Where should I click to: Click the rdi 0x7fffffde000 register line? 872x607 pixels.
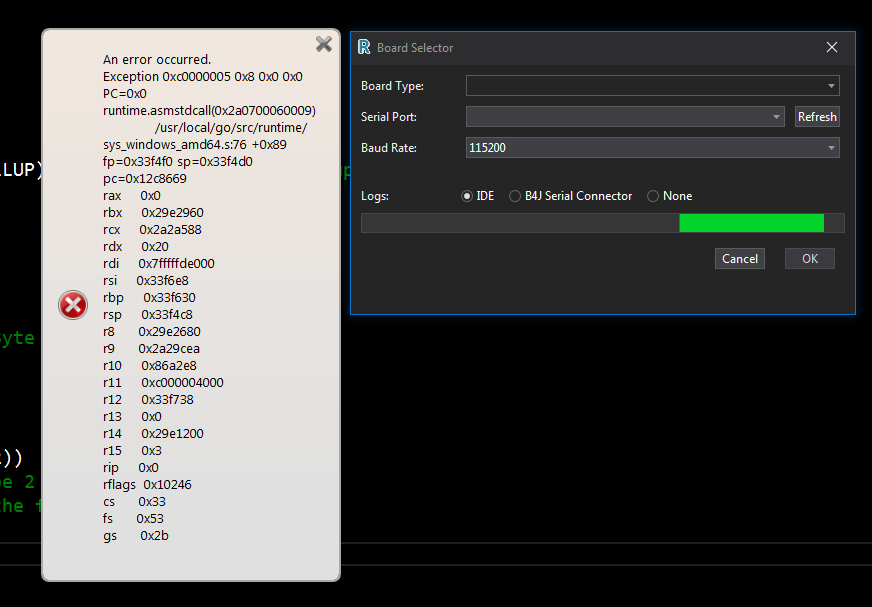click(x=158, y=264)
